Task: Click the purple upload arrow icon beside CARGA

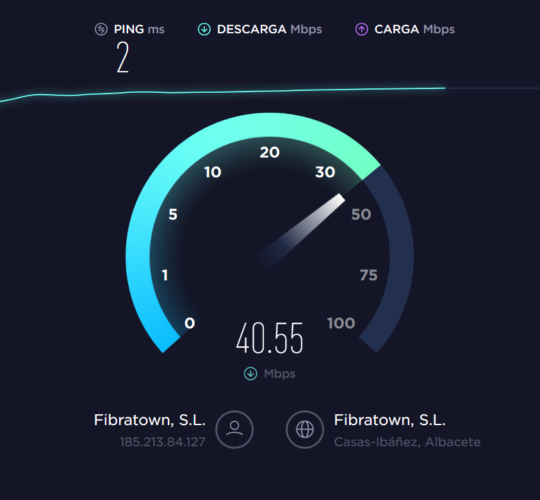Action: pos(362,29)
